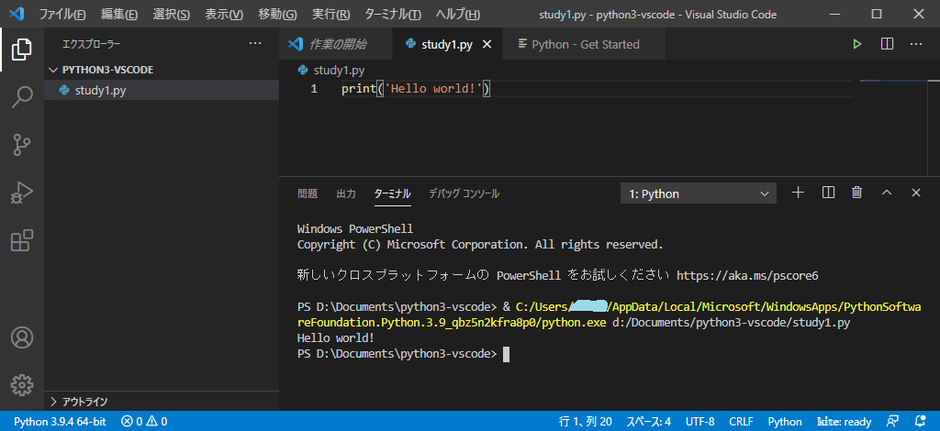
Task: Open Explorer panel more actions ellipsis
Action: coord(255,44)
